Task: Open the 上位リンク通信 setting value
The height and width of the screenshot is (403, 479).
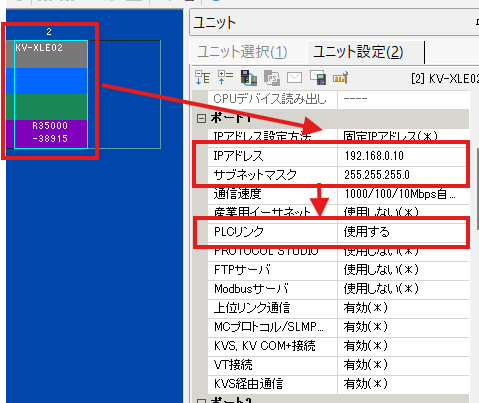Action: click(x=366, y=307)
